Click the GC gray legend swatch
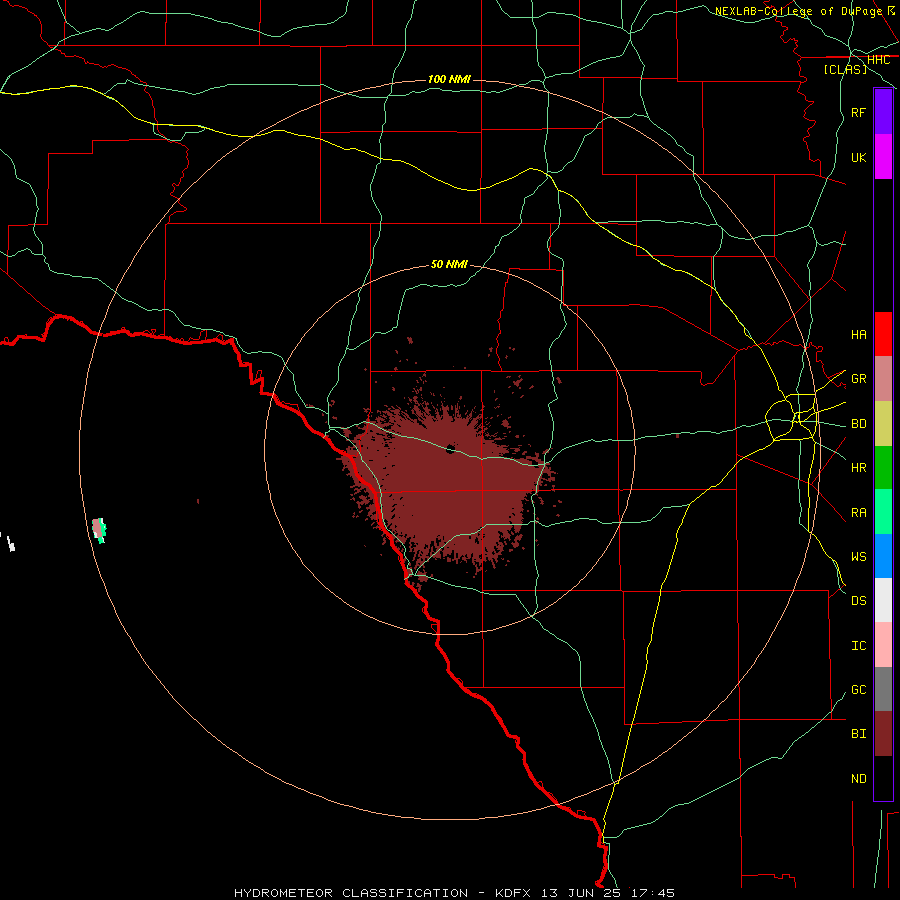900x900 pixels. (x=883, y=689)
